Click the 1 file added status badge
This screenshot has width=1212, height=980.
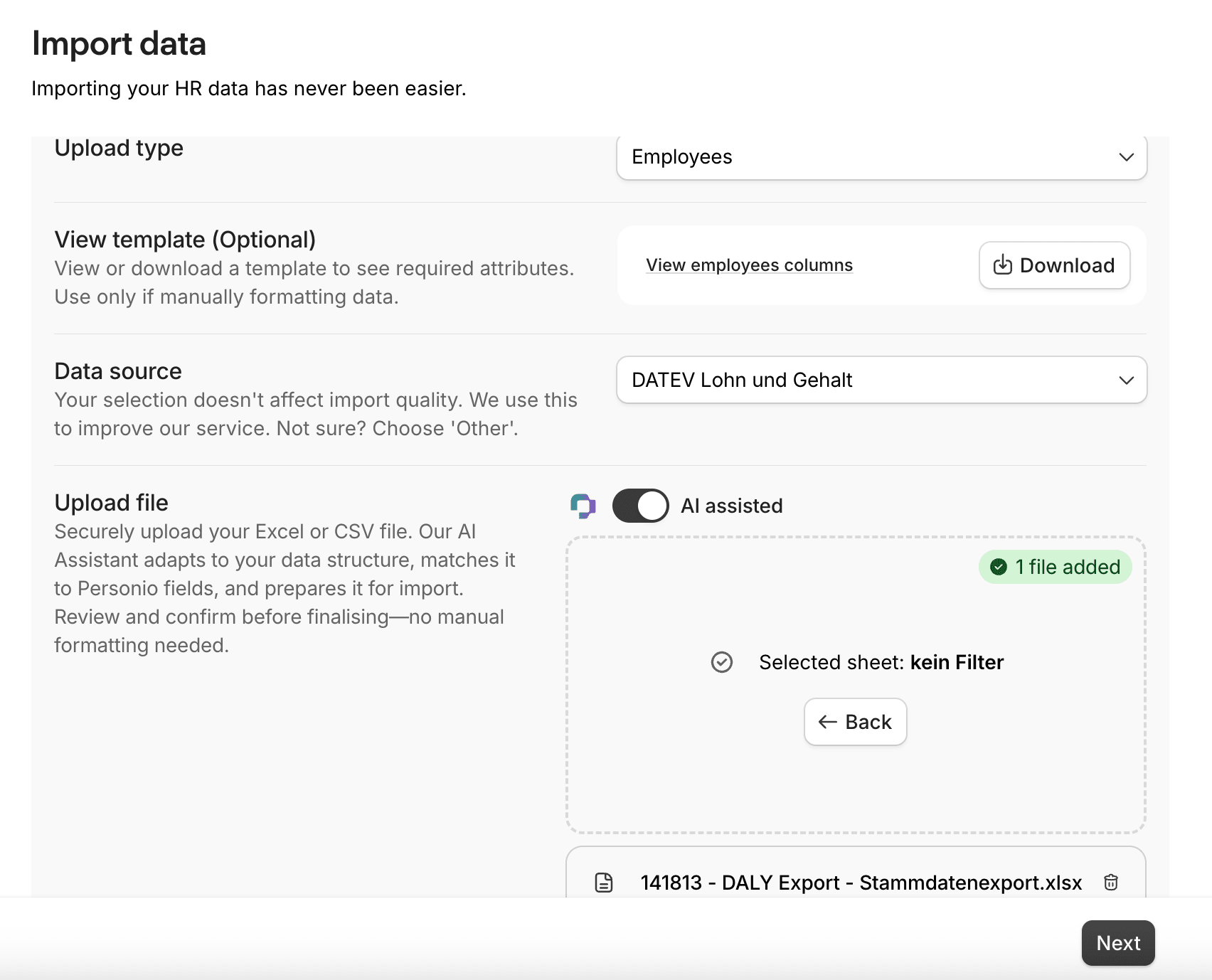coord(1055,567)
